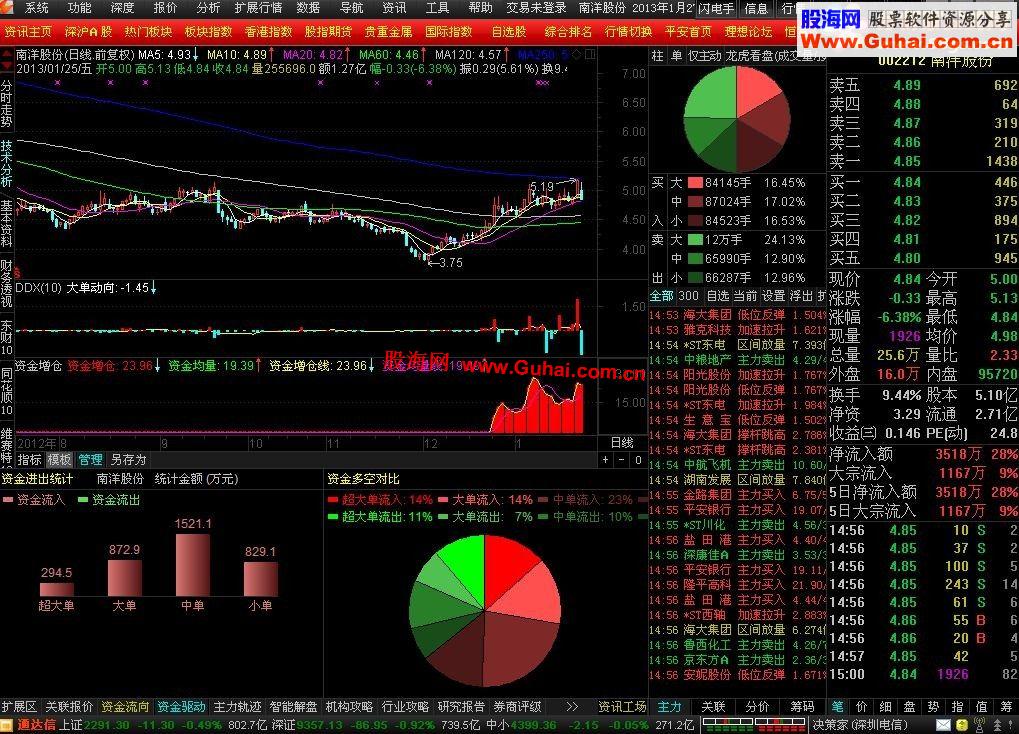The height and width of the screenshot is (734, 1019).
Task: Switch to the 主力轨迹 bottom tab
Action: (237, 706)
